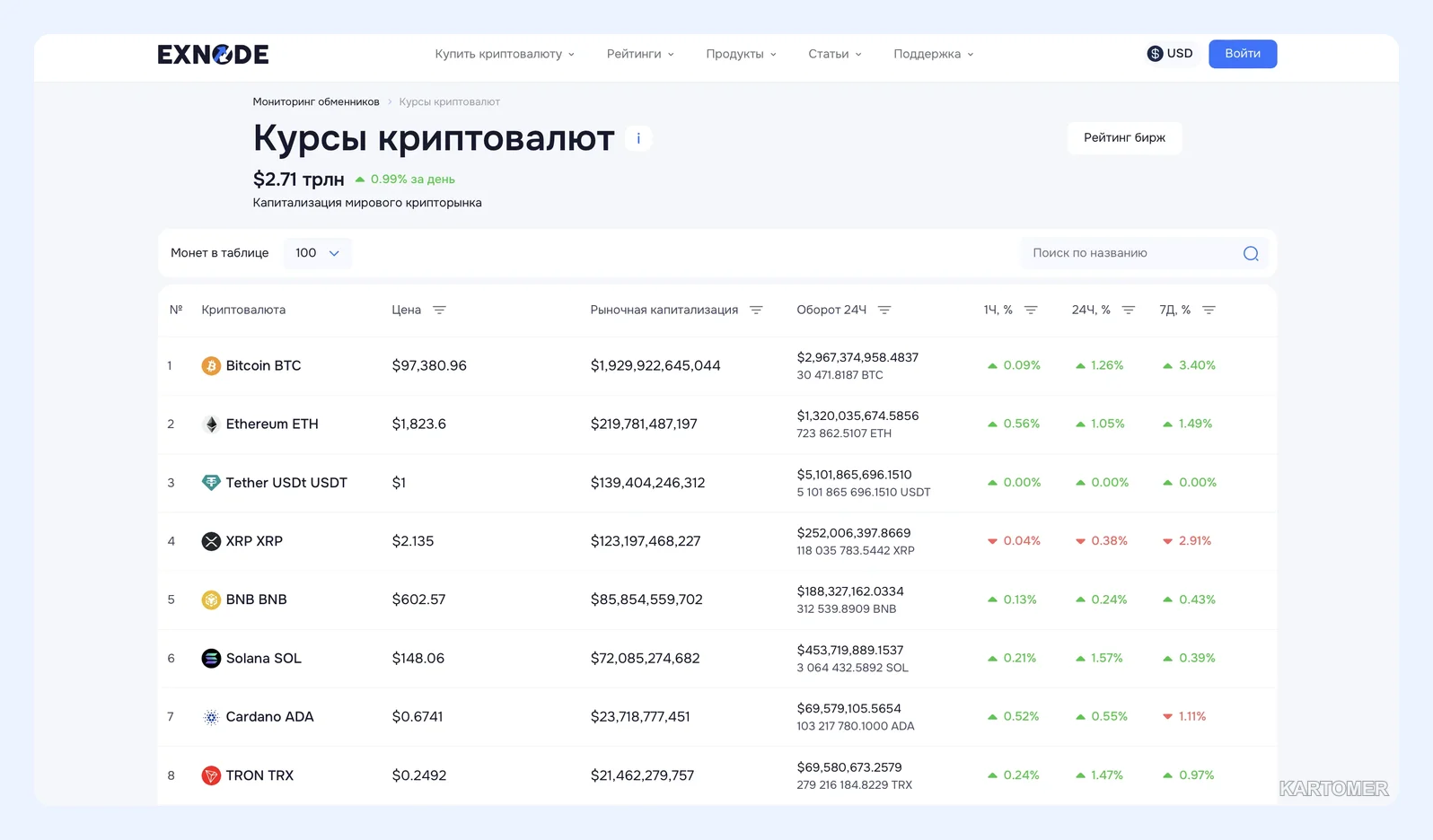
Task: Open the info icon beside the page title
Action: (x=638, y=139)
